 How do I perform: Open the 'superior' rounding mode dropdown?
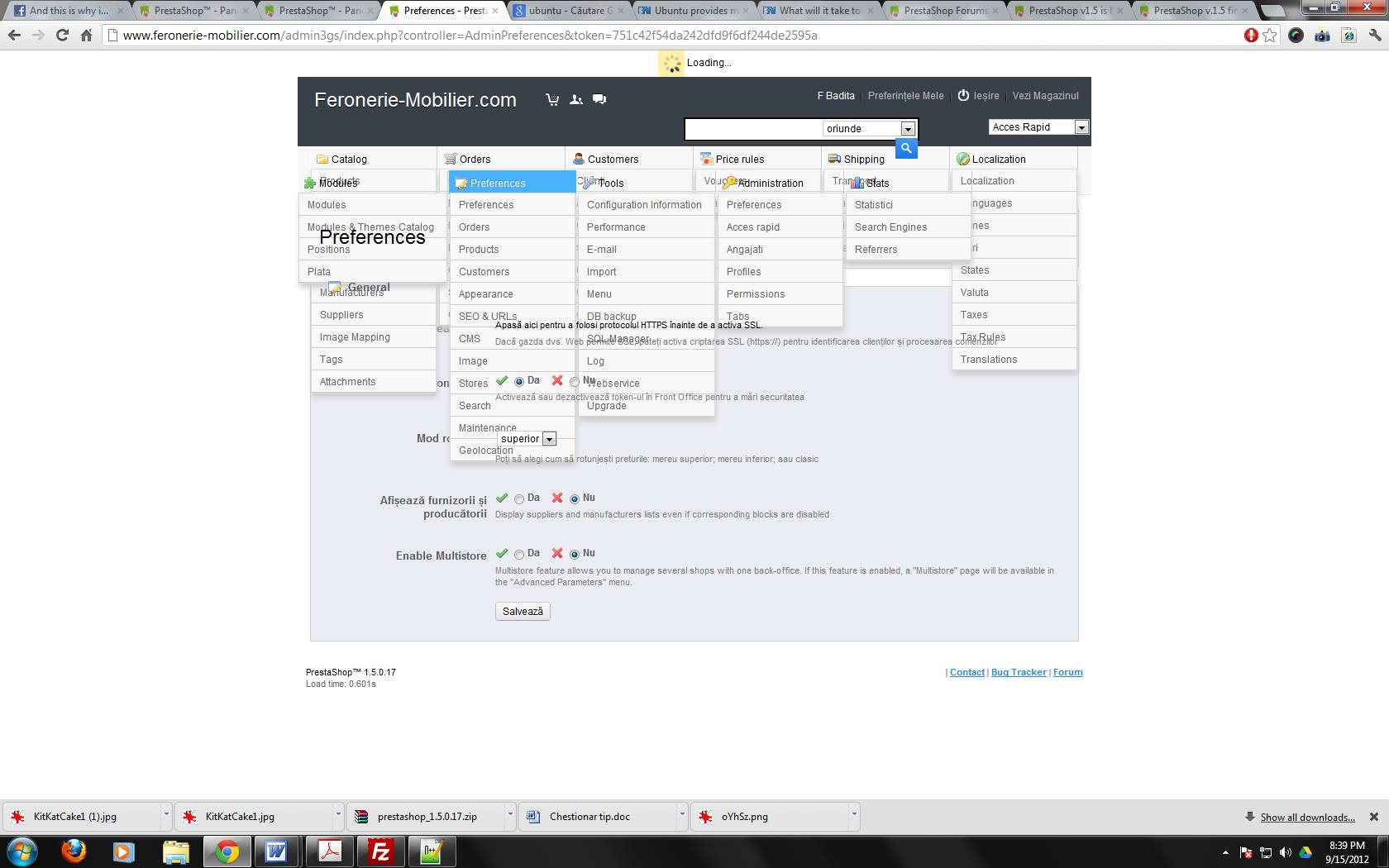(527, 439)
